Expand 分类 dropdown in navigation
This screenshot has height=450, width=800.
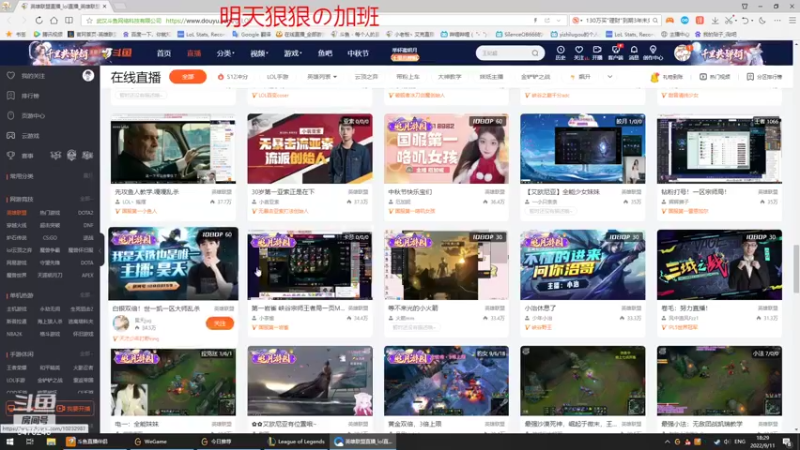click(225, 53)
